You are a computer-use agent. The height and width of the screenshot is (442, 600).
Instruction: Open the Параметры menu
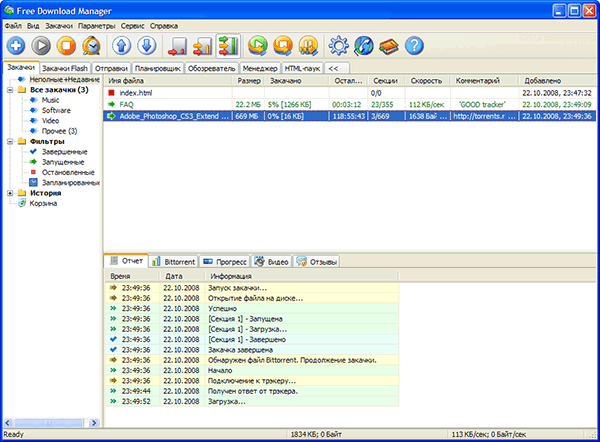tap(96, 24)
